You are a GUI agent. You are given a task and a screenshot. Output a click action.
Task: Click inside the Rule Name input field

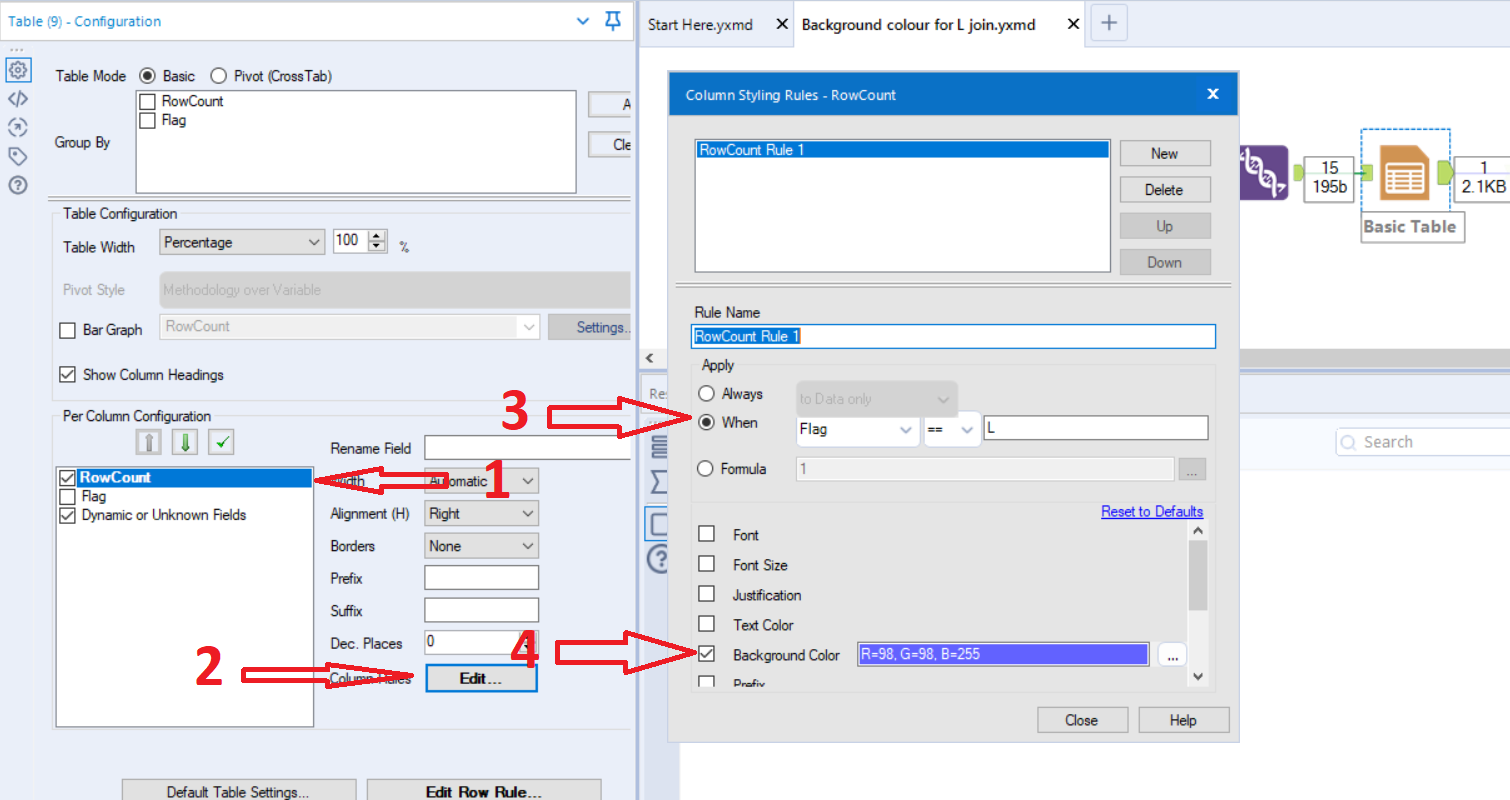[x=952, y=336]
